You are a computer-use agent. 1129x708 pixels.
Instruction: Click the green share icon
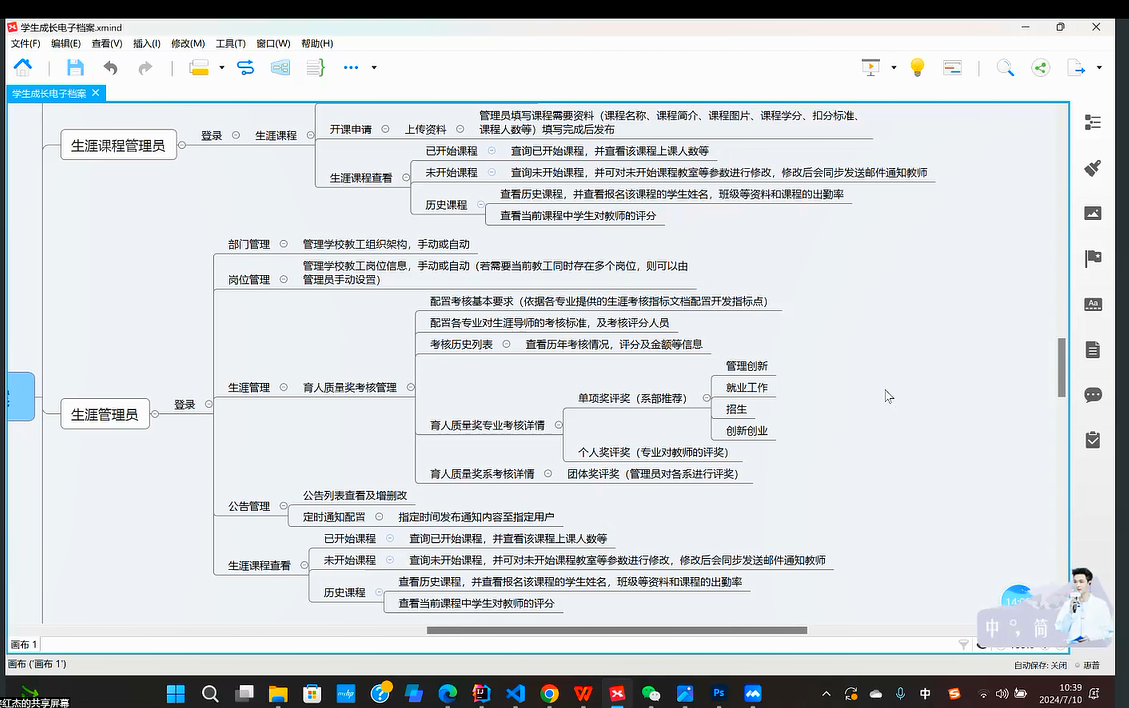click(x=1040, y=68)
